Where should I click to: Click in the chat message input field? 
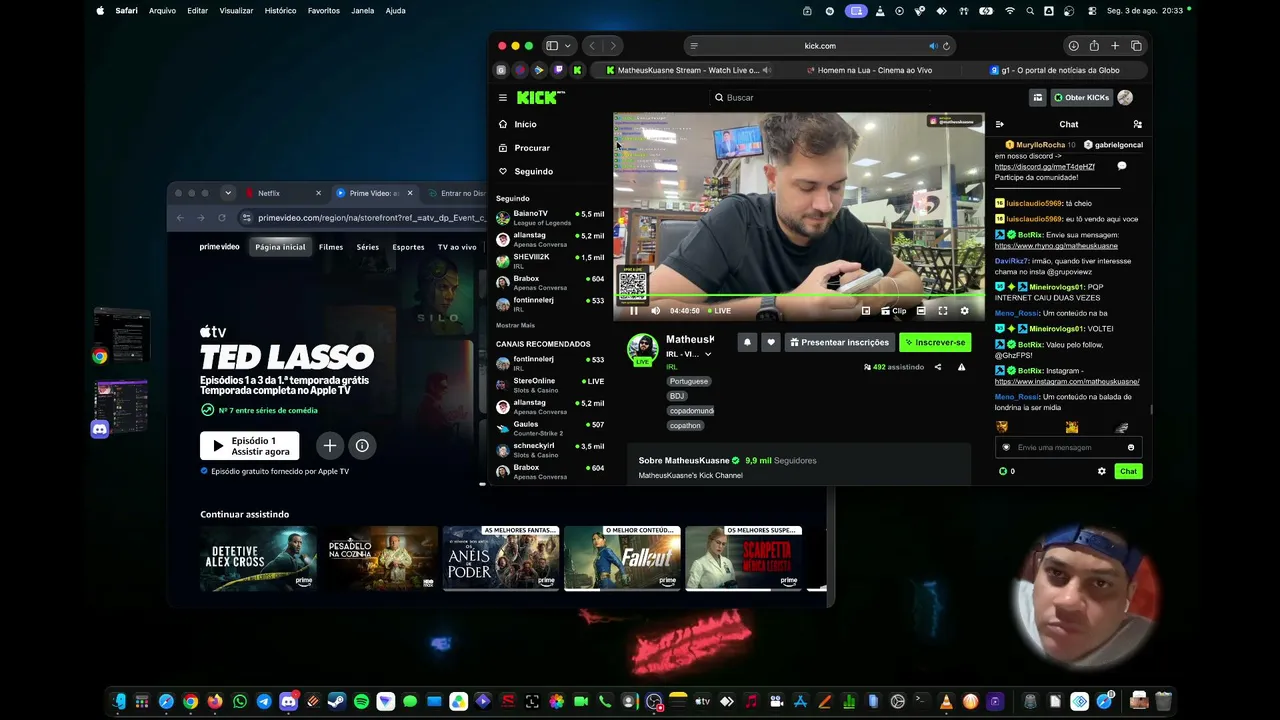(1068, 448)
